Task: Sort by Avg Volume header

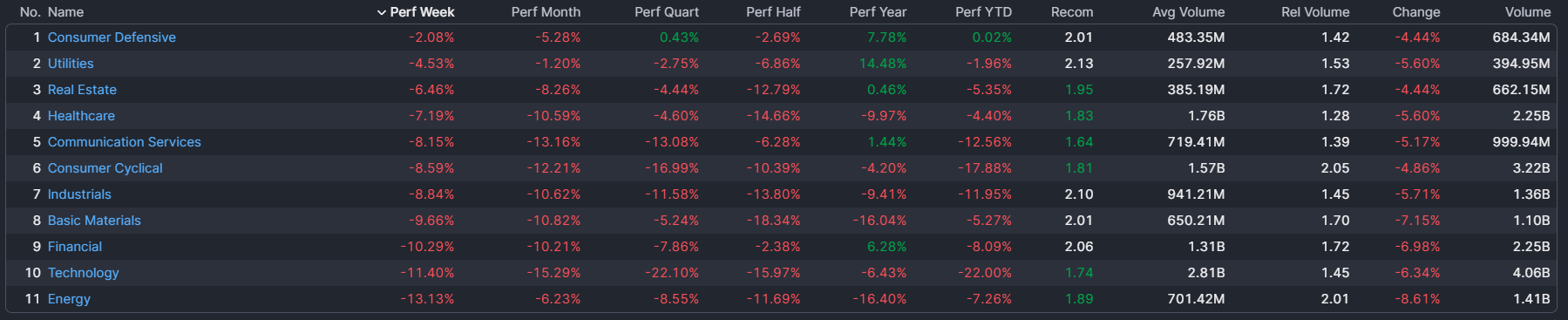Action: tap(1188, 12)
